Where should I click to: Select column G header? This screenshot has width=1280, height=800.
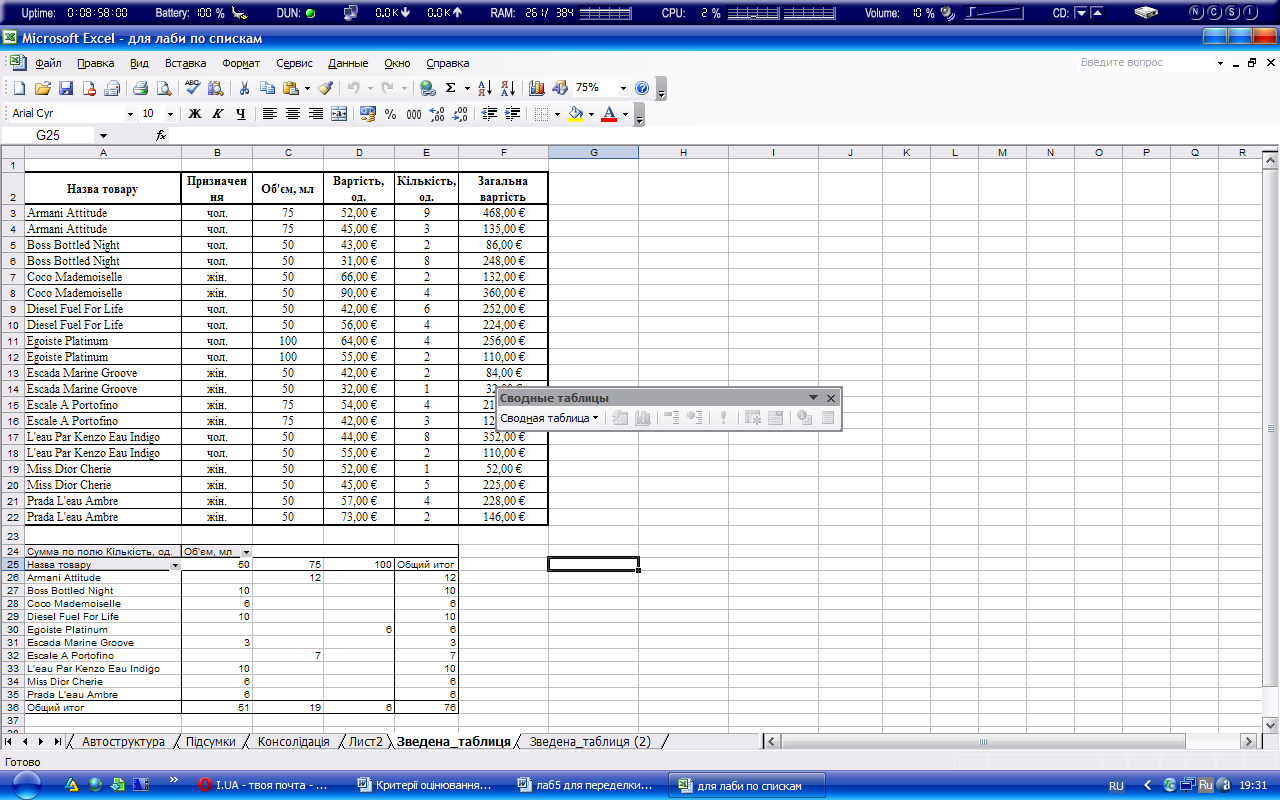click(593, 152)
